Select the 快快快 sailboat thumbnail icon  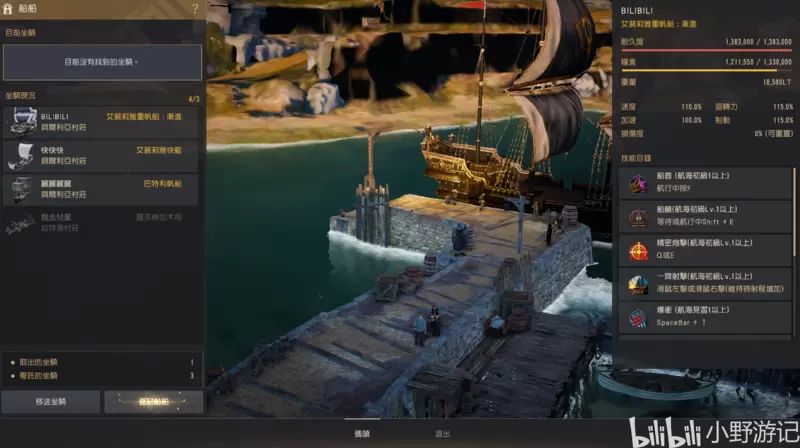21,156
